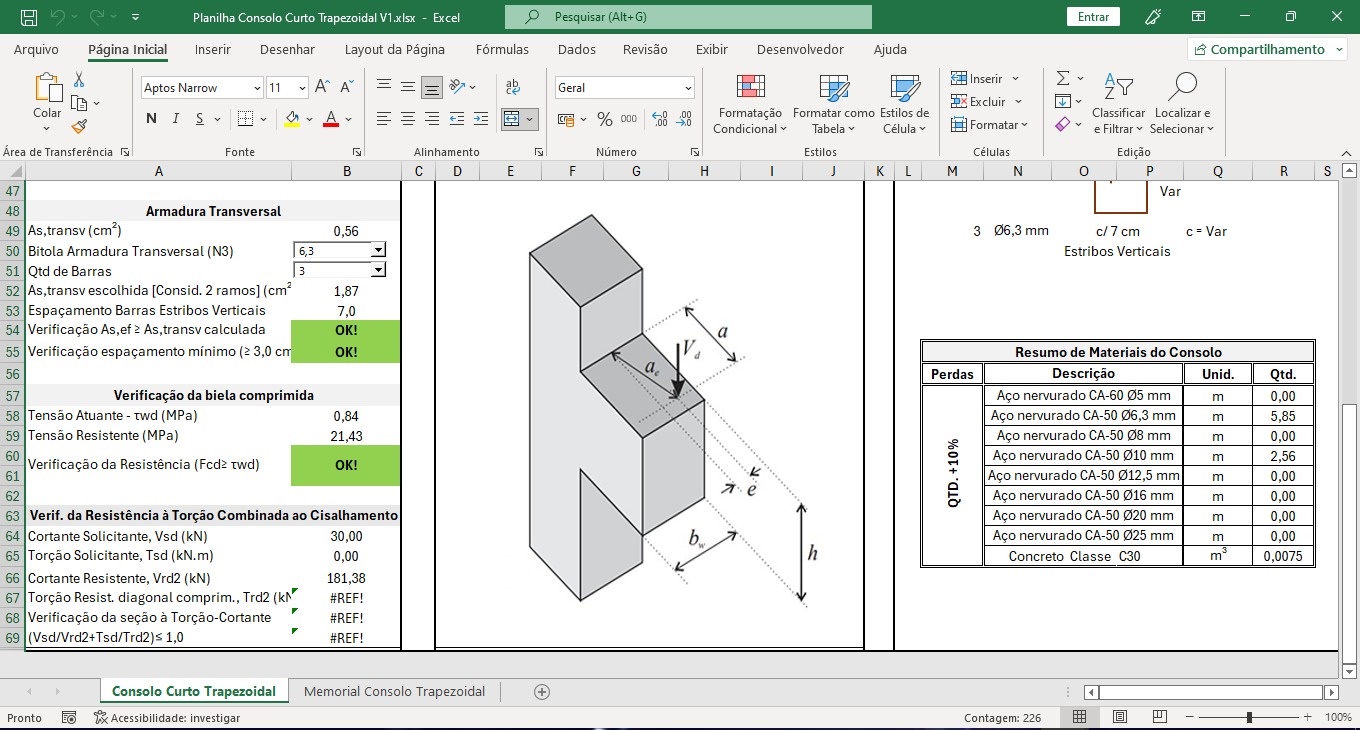Toggle bold formatting
The height and width of the screenshot is (730, 1360).
(151, 119)
